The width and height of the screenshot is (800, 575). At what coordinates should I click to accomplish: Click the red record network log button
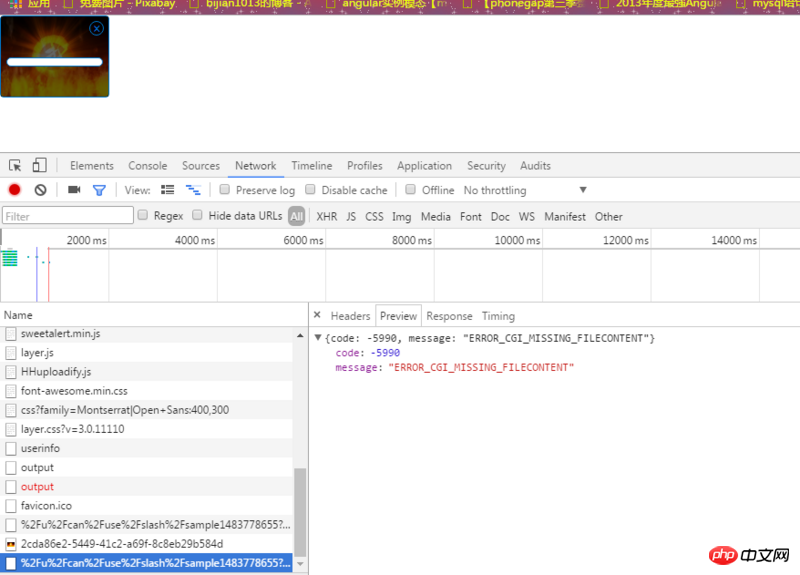point(15,190)
